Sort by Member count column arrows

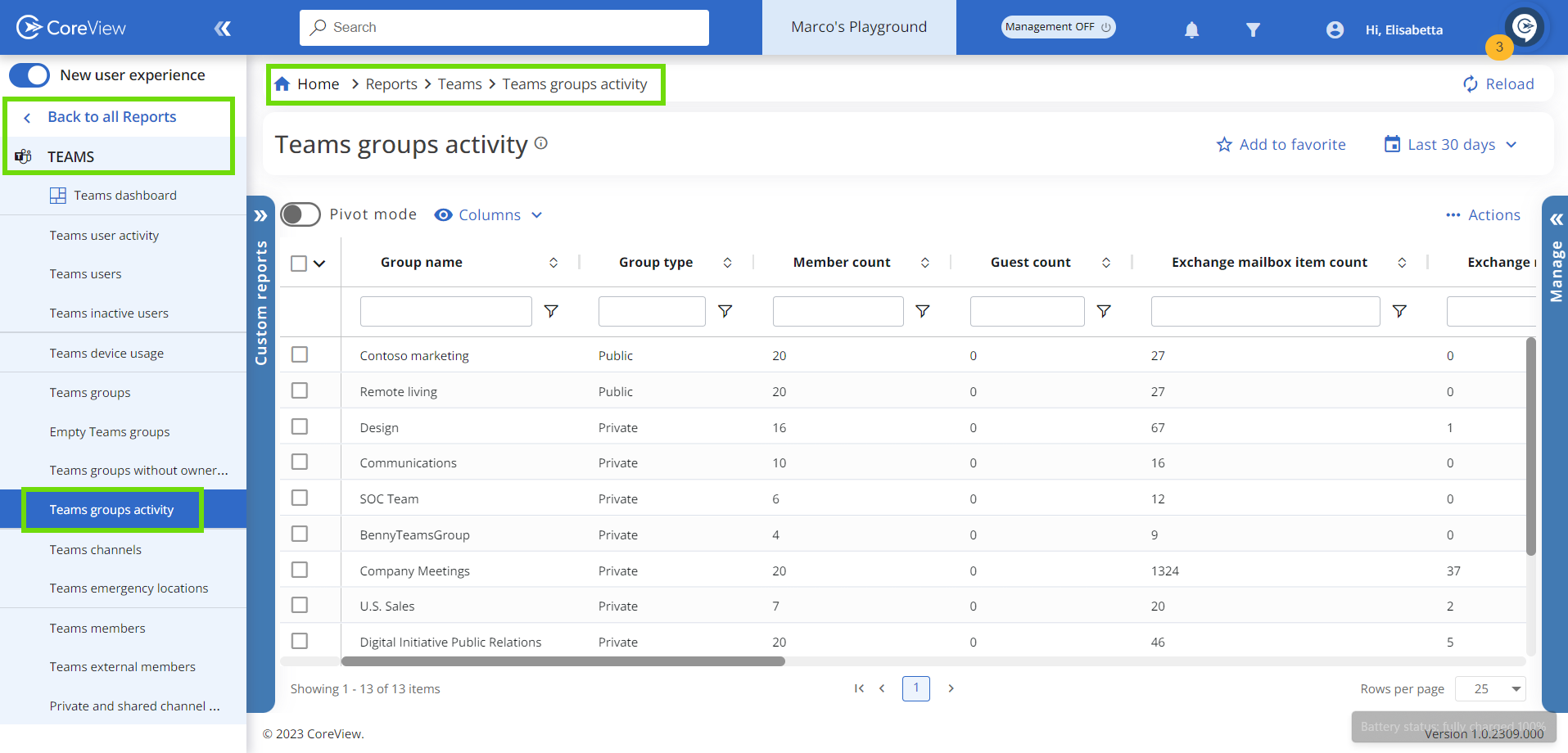[x=925, y=263]
